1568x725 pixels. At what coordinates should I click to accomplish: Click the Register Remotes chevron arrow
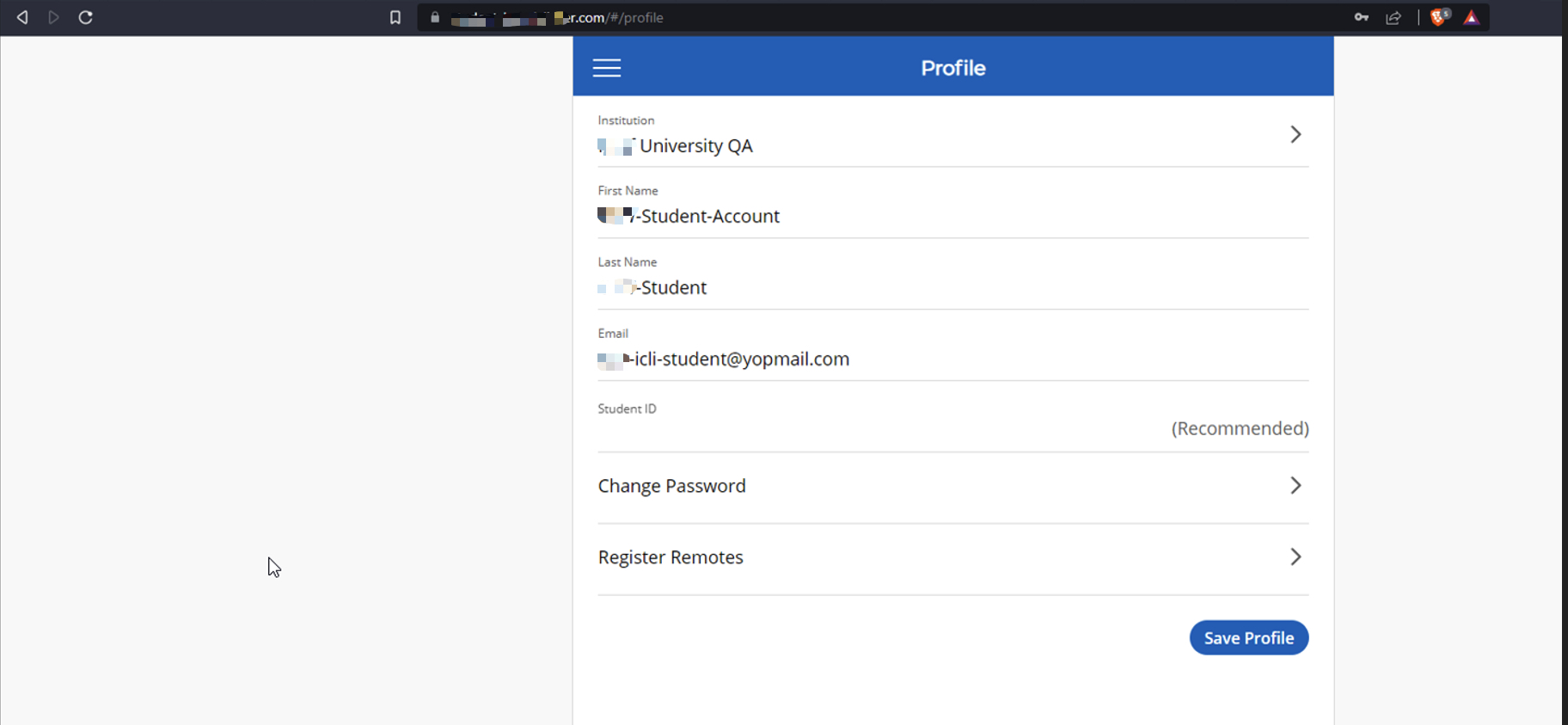(x=1295, y=557)
